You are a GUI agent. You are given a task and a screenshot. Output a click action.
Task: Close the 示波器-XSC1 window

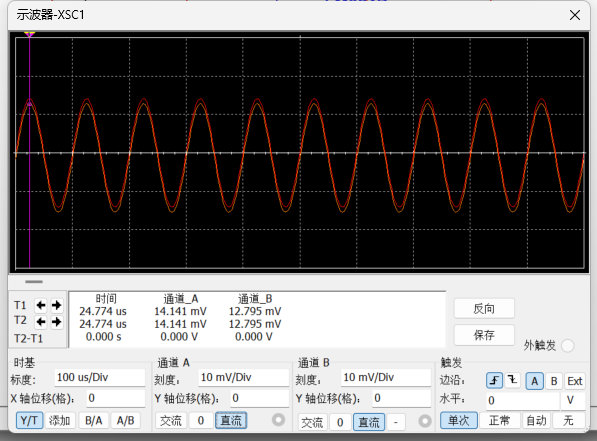point(575,15)
